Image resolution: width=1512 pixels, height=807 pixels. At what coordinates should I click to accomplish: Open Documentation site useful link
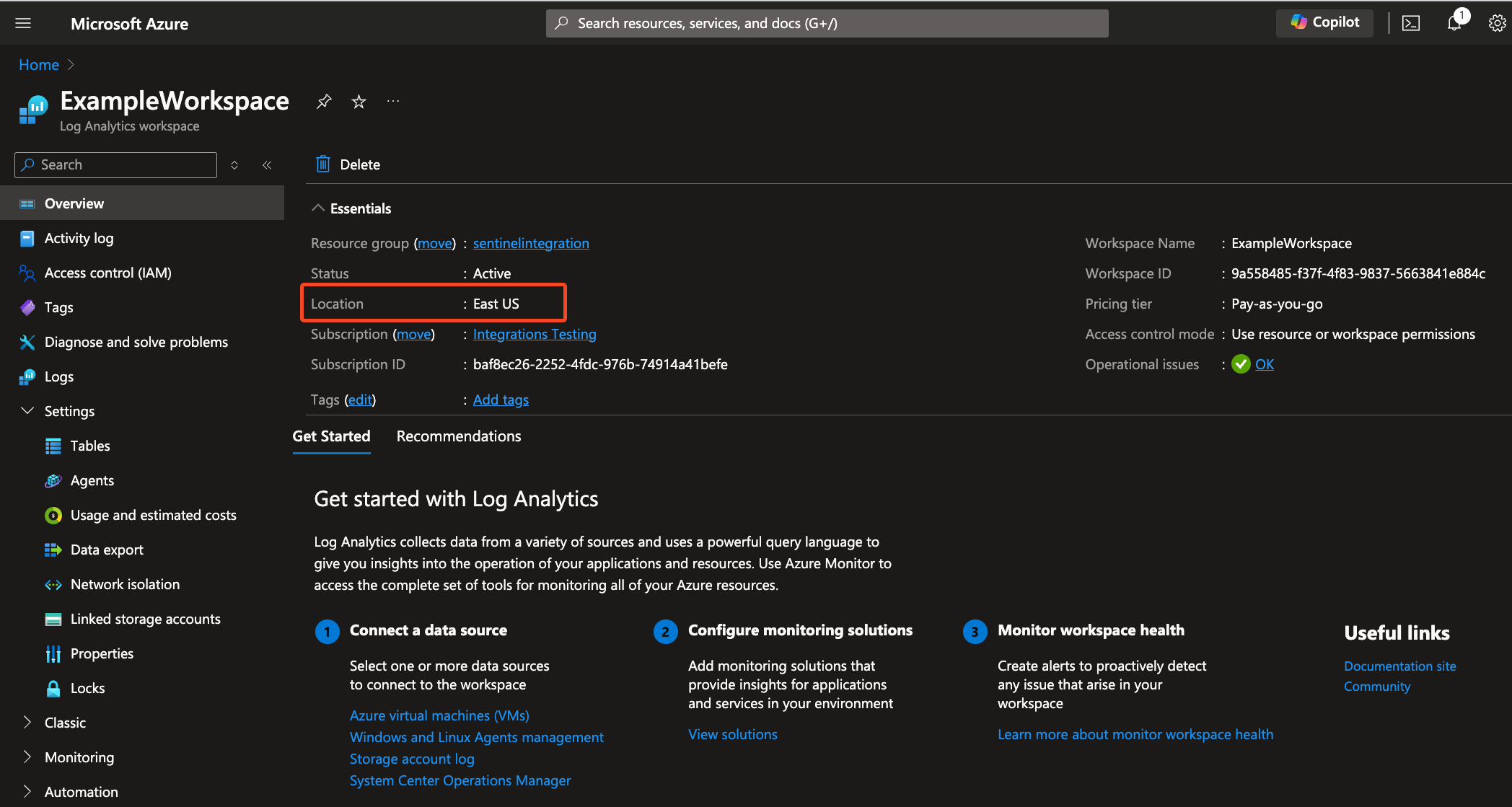tap(1399, 666)
